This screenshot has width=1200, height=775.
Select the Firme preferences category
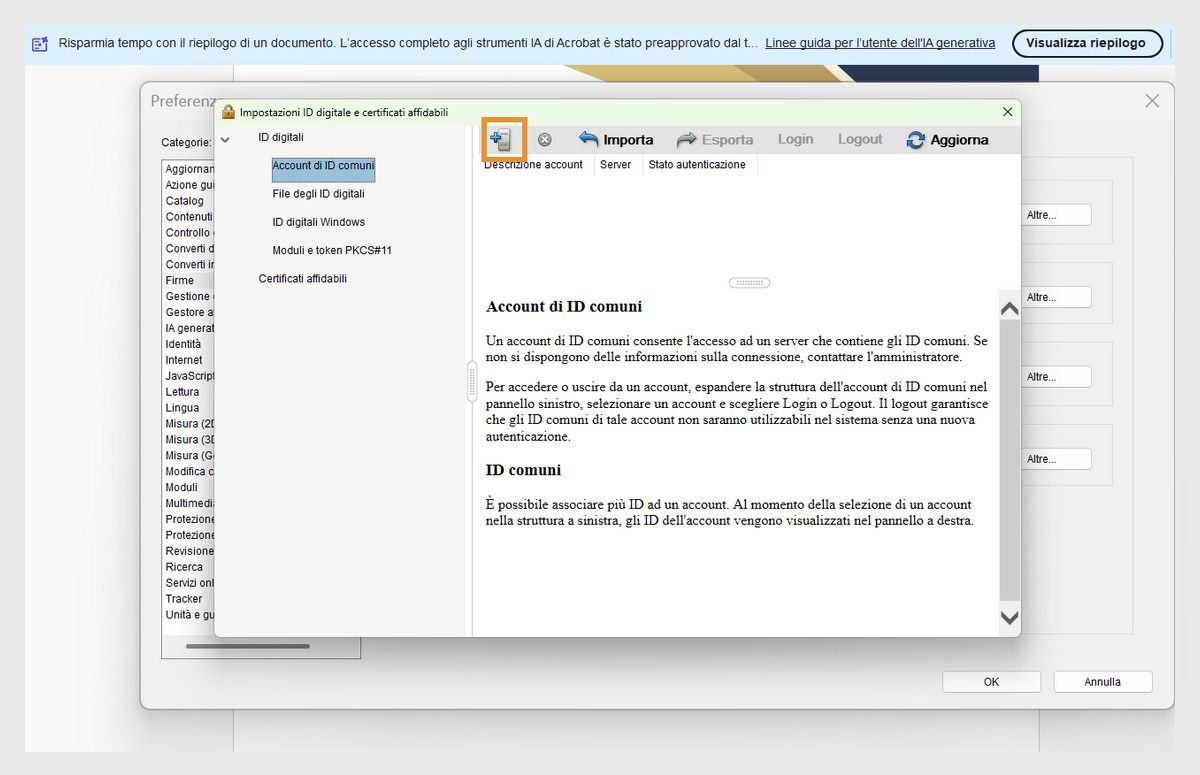(182, 280)
